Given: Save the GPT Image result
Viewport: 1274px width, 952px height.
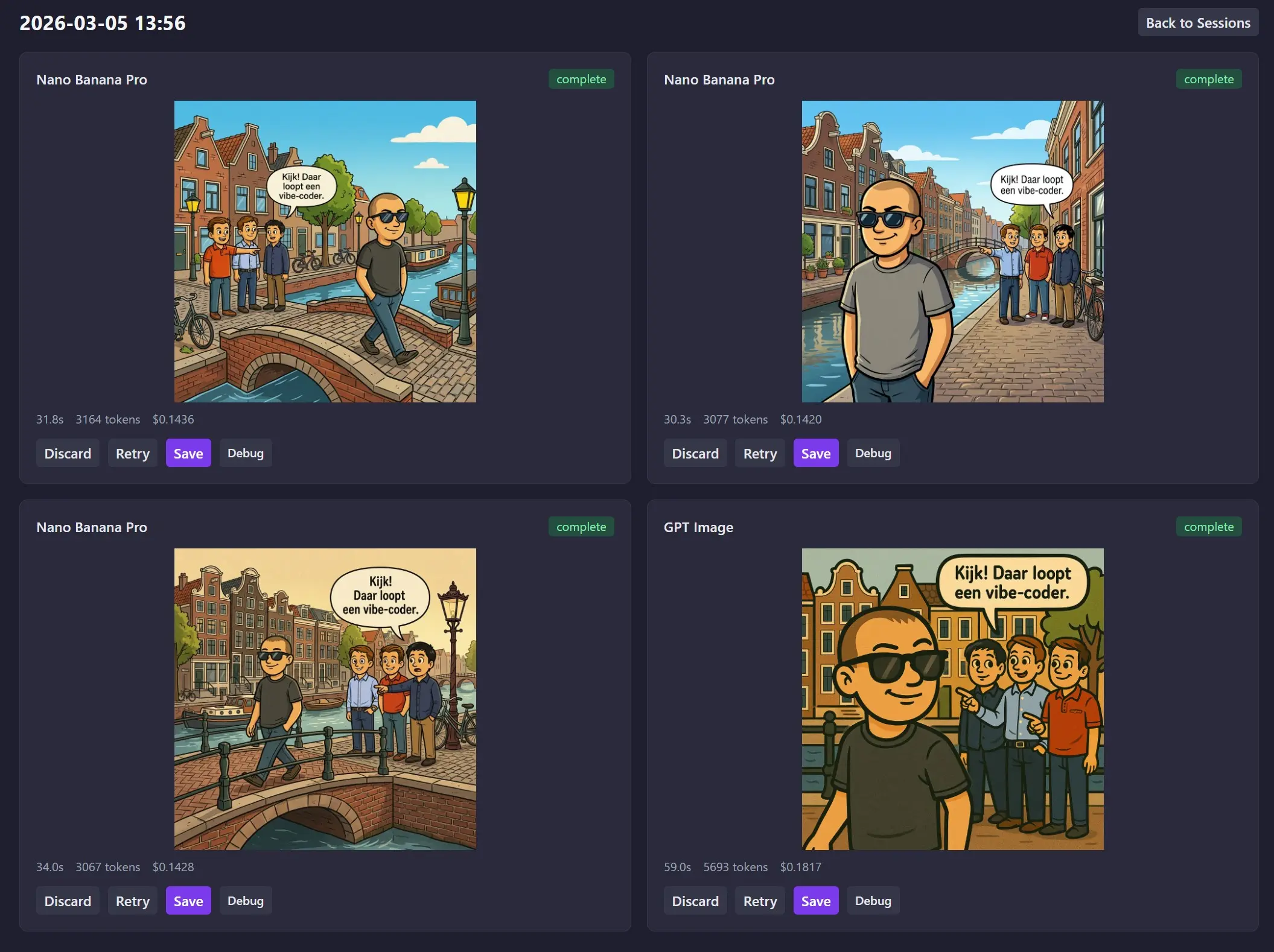Looking at the screenshot, I should [x=815, y=901].
